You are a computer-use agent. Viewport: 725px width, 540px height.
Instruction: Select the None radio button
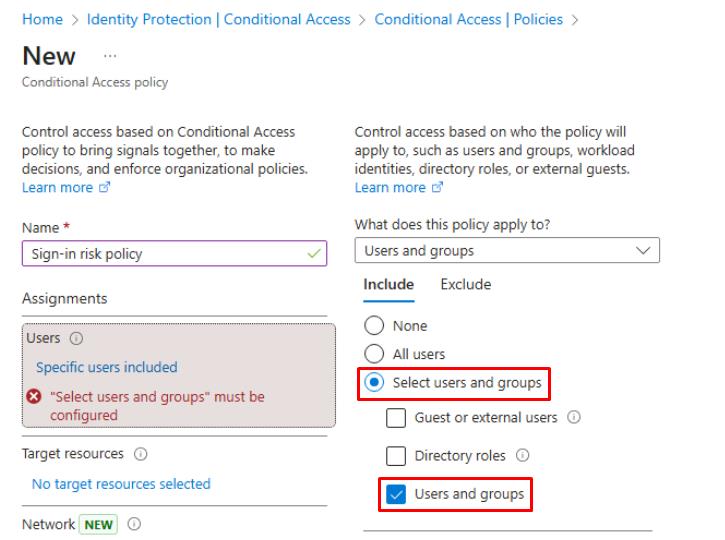pyautogui.click(x=374, y=326)
